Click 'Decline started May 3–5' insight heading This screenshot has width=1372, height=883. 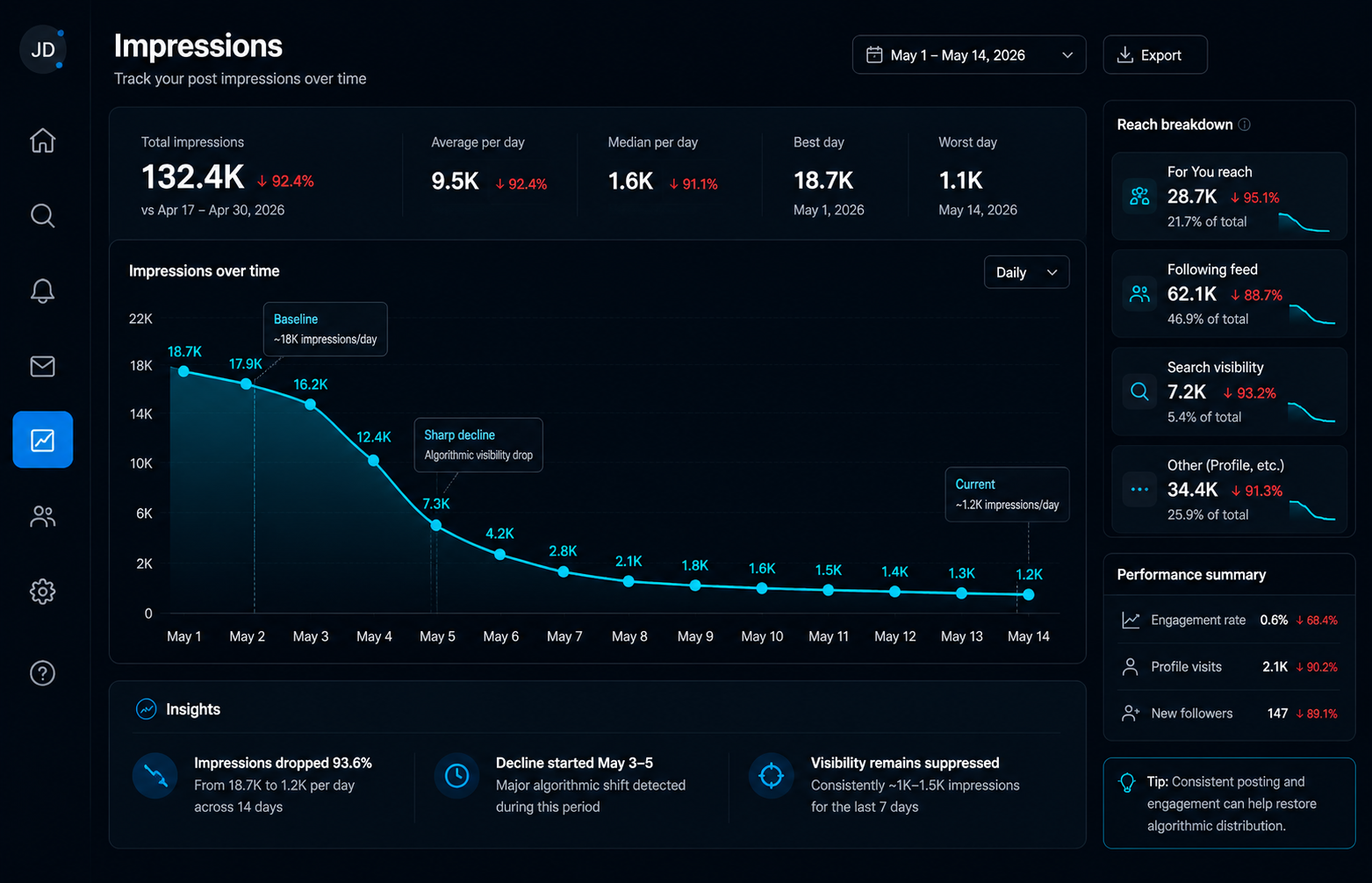click(x=574, y=763)
